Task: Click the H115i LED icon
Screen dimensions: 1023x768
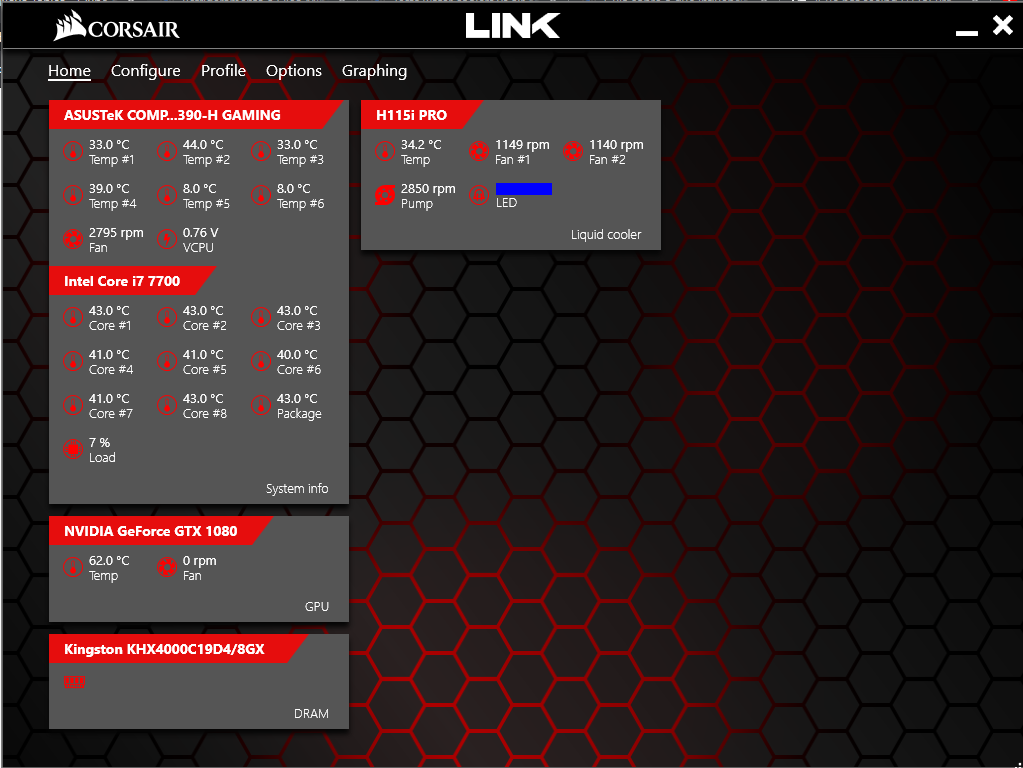Action: pos(478,195)
